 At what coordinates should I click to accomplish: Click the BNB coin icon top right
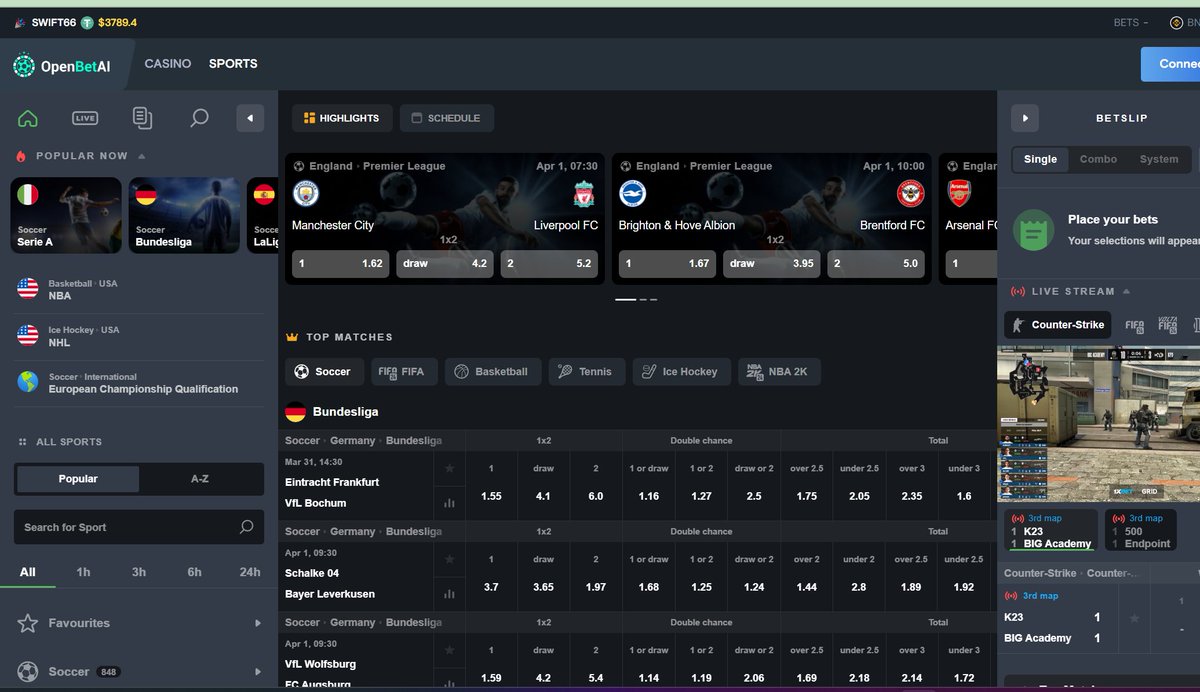tap(1176, 23)
